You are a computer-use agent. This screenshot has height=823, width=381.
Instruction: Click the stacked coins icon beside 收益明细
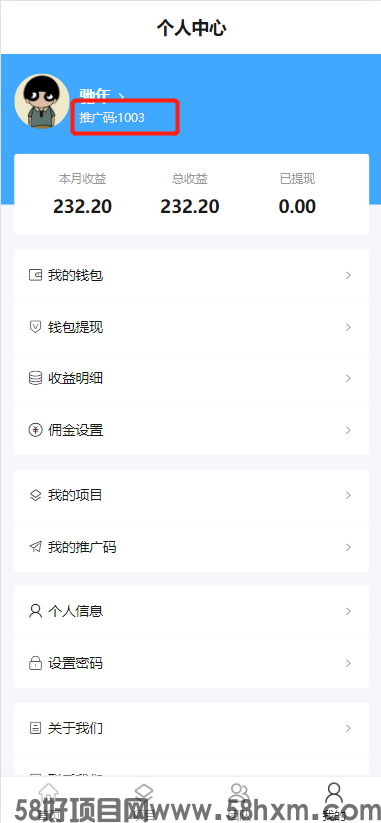pyautogui.click(x=35, y=378)
